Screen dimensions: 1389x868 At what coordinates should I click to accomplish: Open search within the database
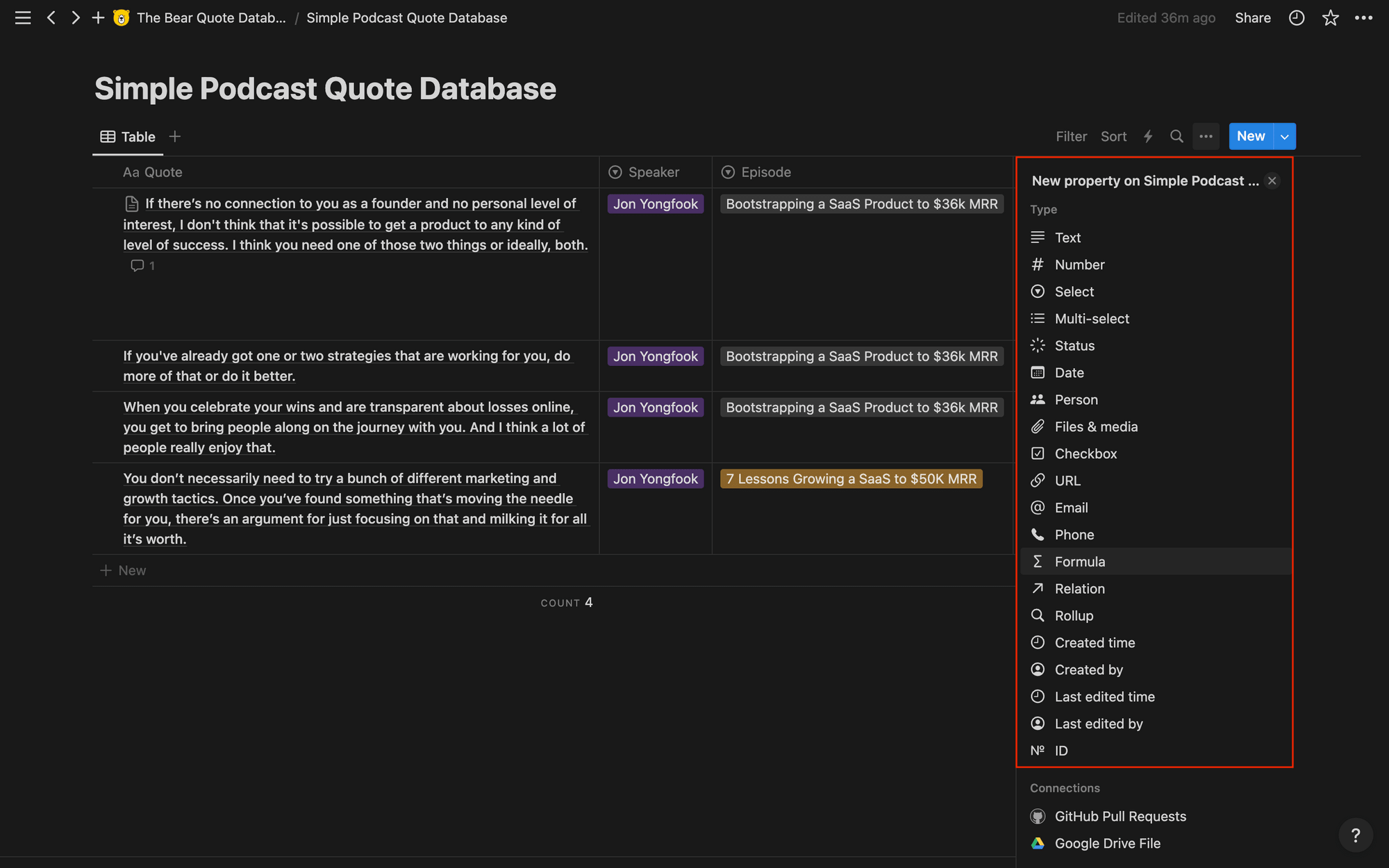point(1176,136)
